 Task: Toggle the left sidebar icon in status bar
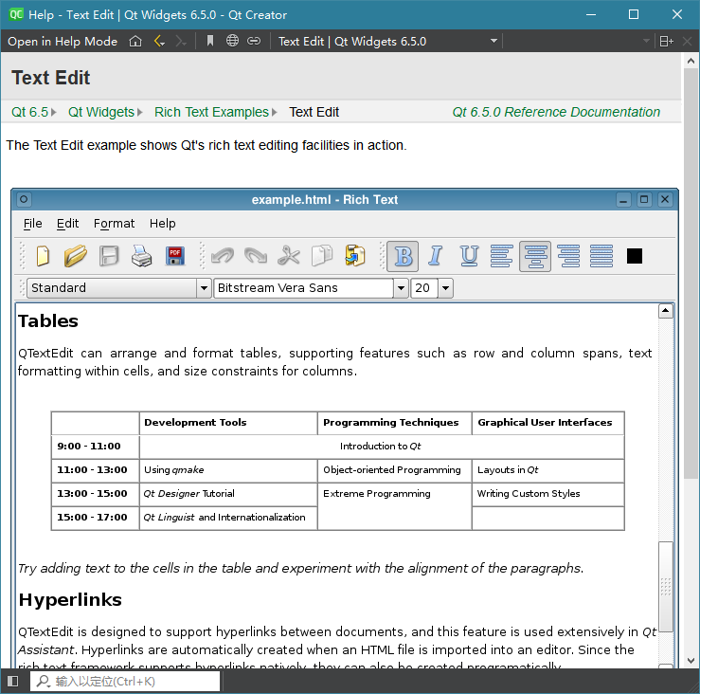tap(13, 681)
